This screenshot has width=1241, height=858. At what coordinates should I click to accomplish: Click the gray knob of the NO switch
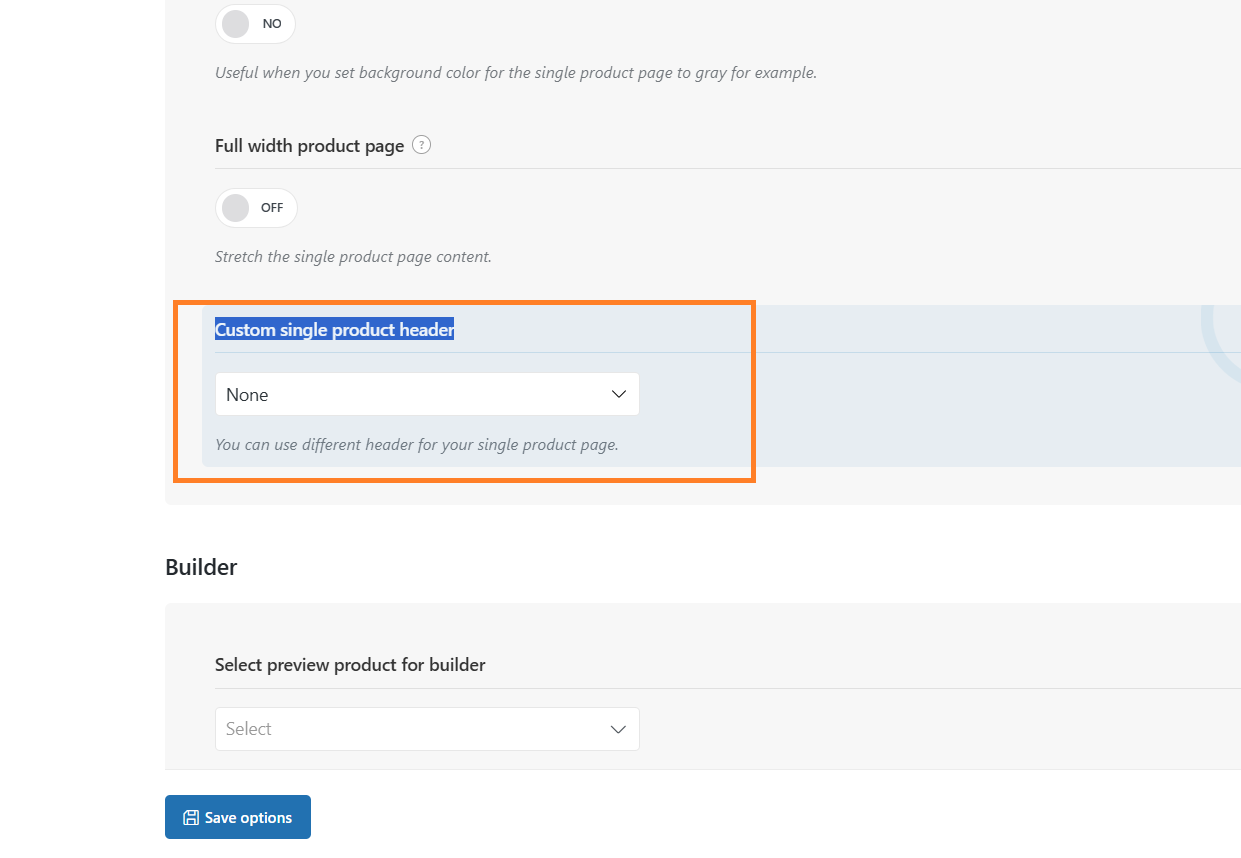[236, 24]
